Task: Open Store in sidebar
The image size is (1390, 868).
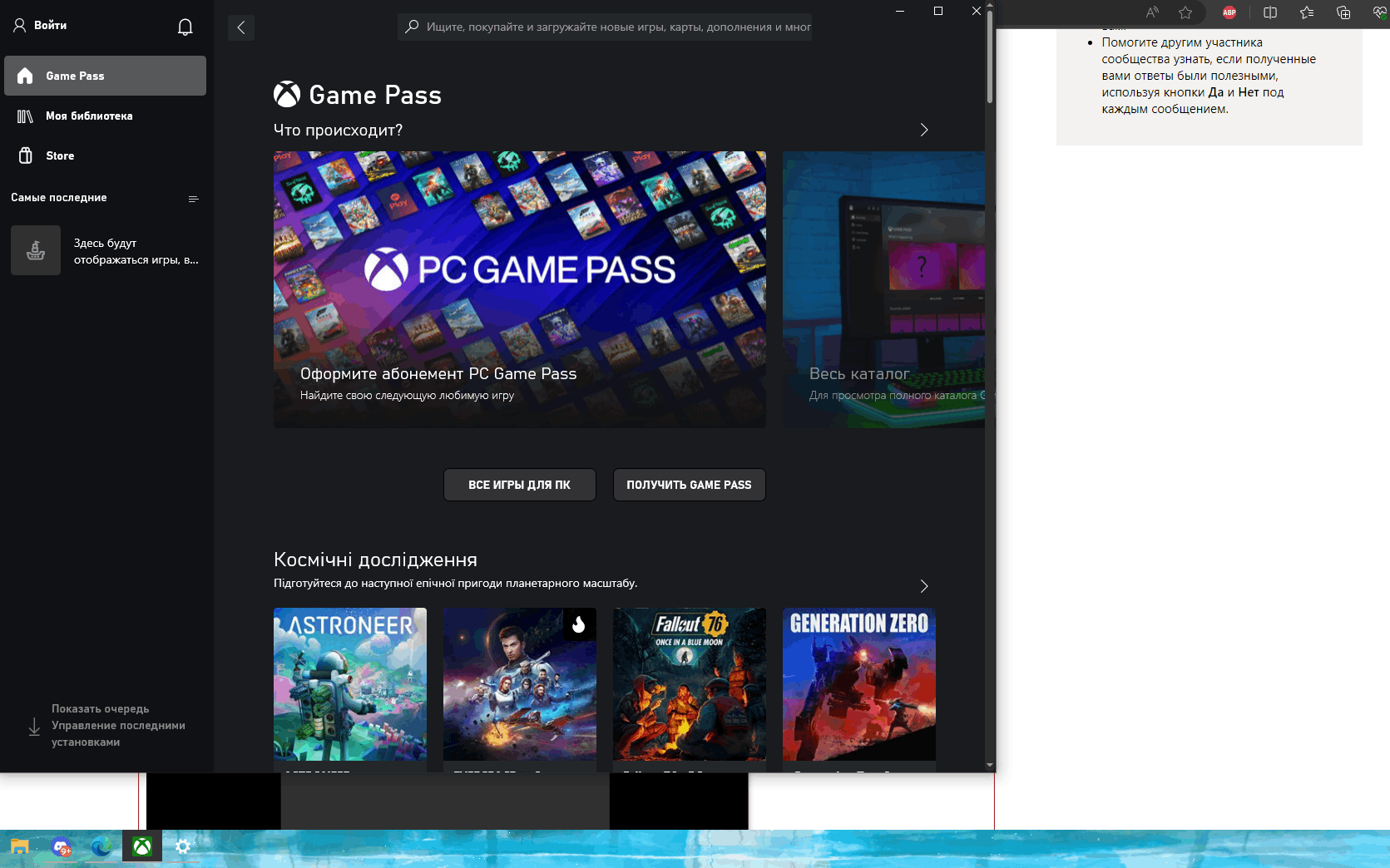Action: 105,155
